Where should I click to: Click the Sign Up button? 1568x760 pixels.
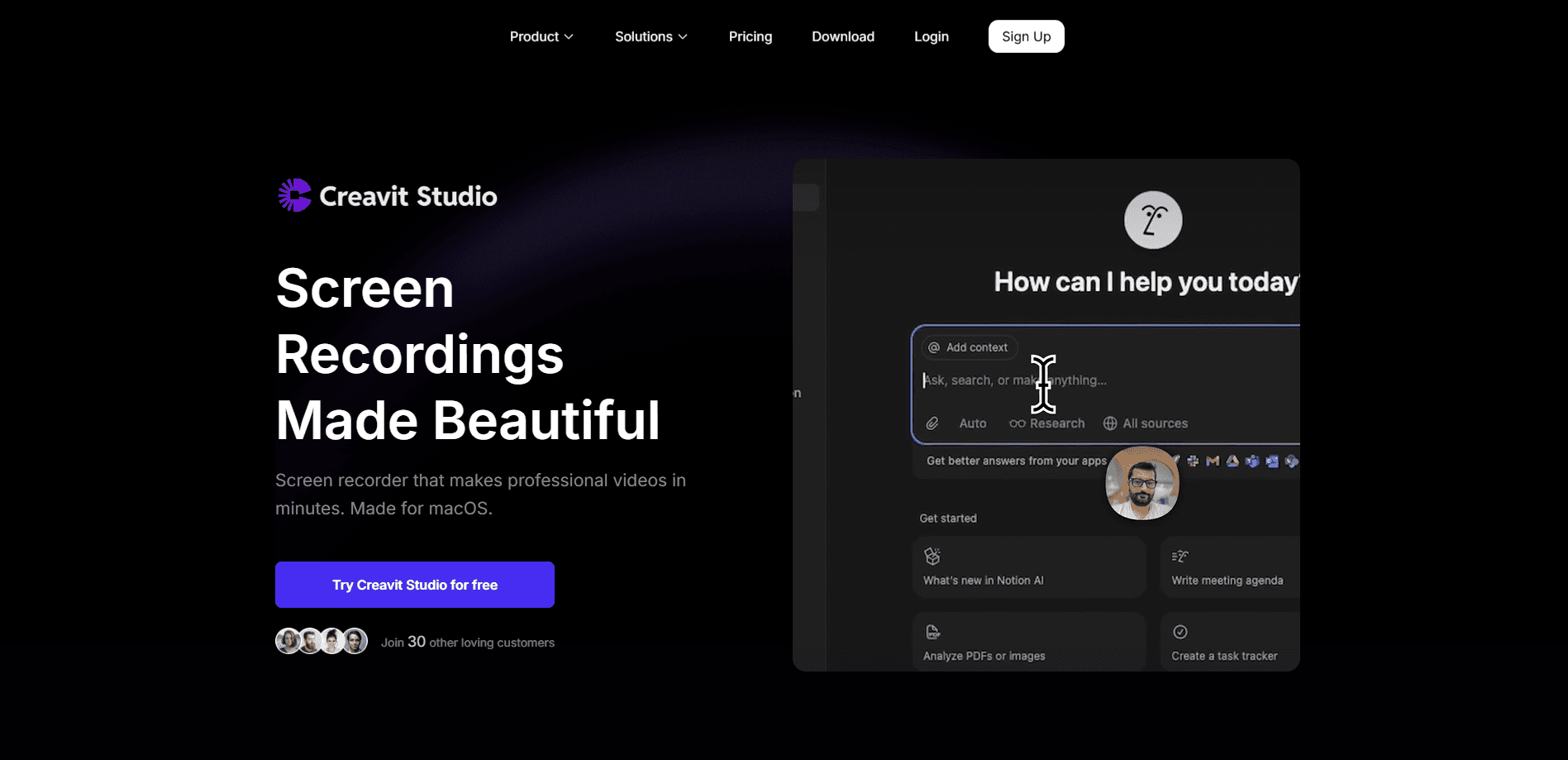pos(1027,36)
